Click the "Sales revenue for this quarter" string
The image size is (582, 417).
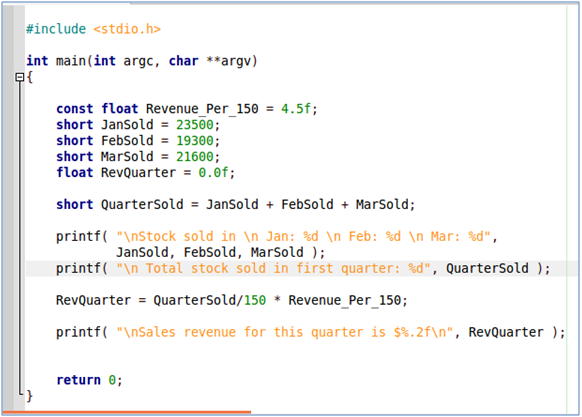[x=284, y=332]
